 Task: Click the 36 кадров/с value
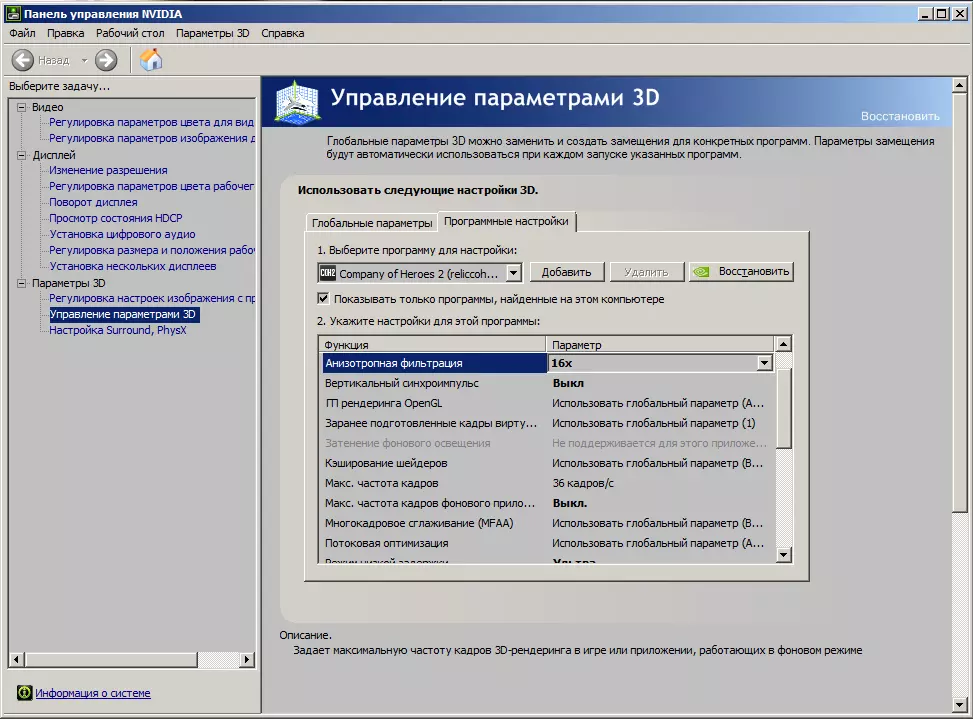coord(583,483)
